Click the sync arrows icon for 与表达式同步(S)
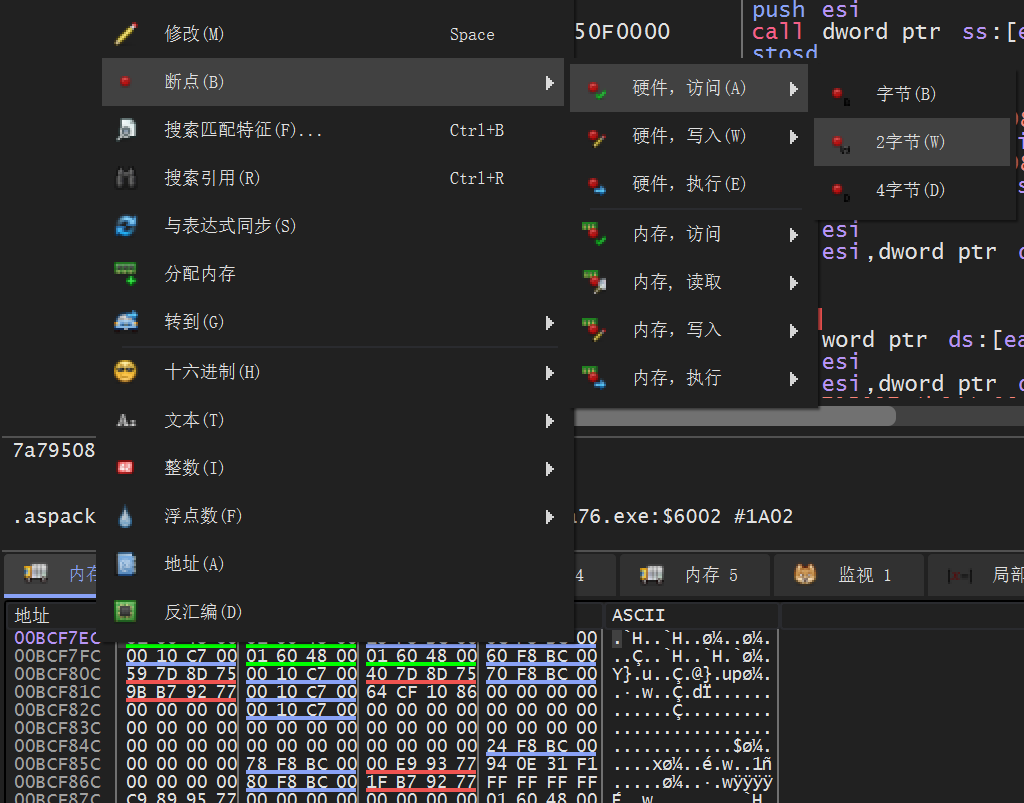Viewport: 1024px width, 803px height. [126, 226]
